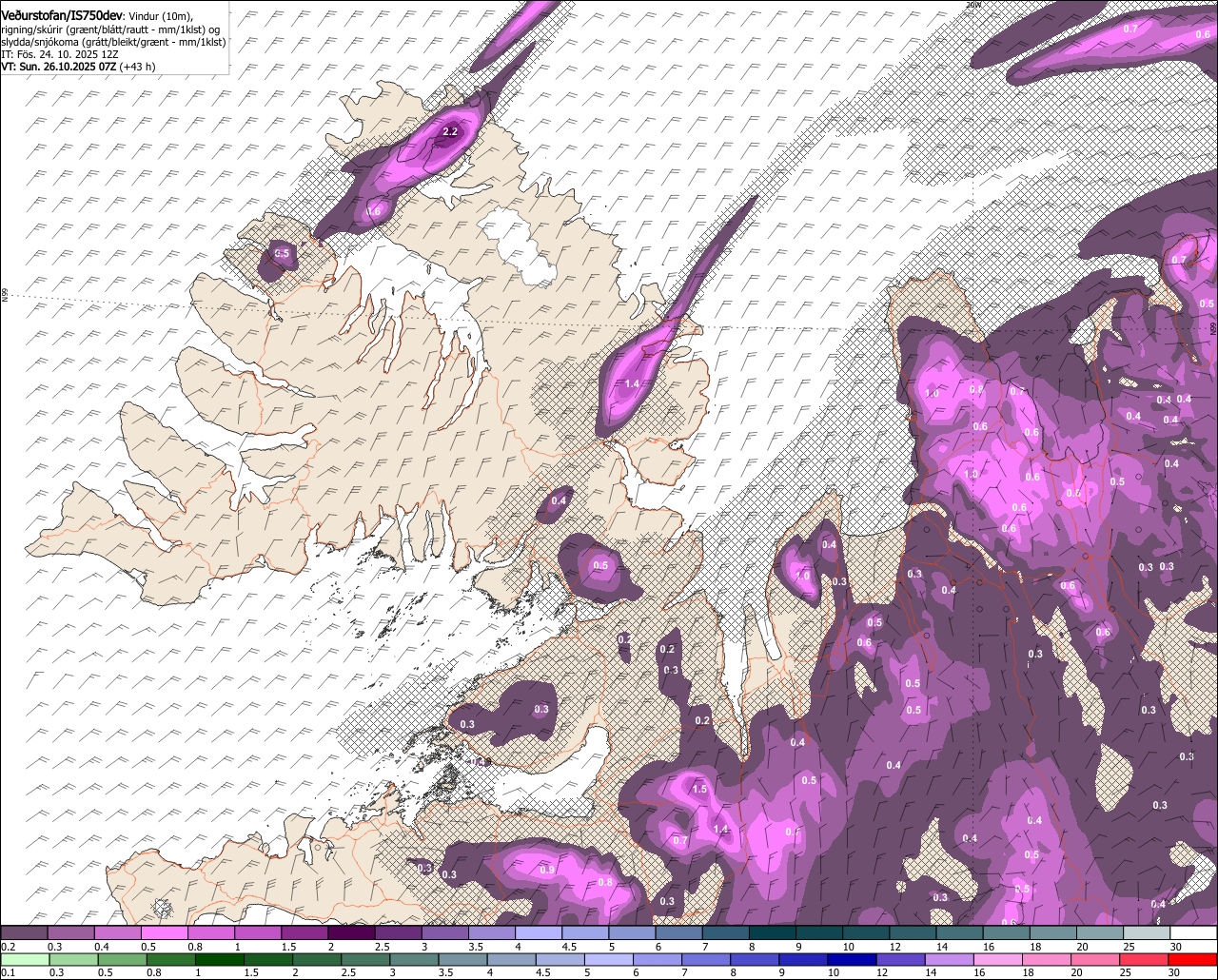This screenshot has height=980, width=1218.
Task: Pick the dark mauve 0.2–0.3 swatch in upper scale
Action: point(24,932)
